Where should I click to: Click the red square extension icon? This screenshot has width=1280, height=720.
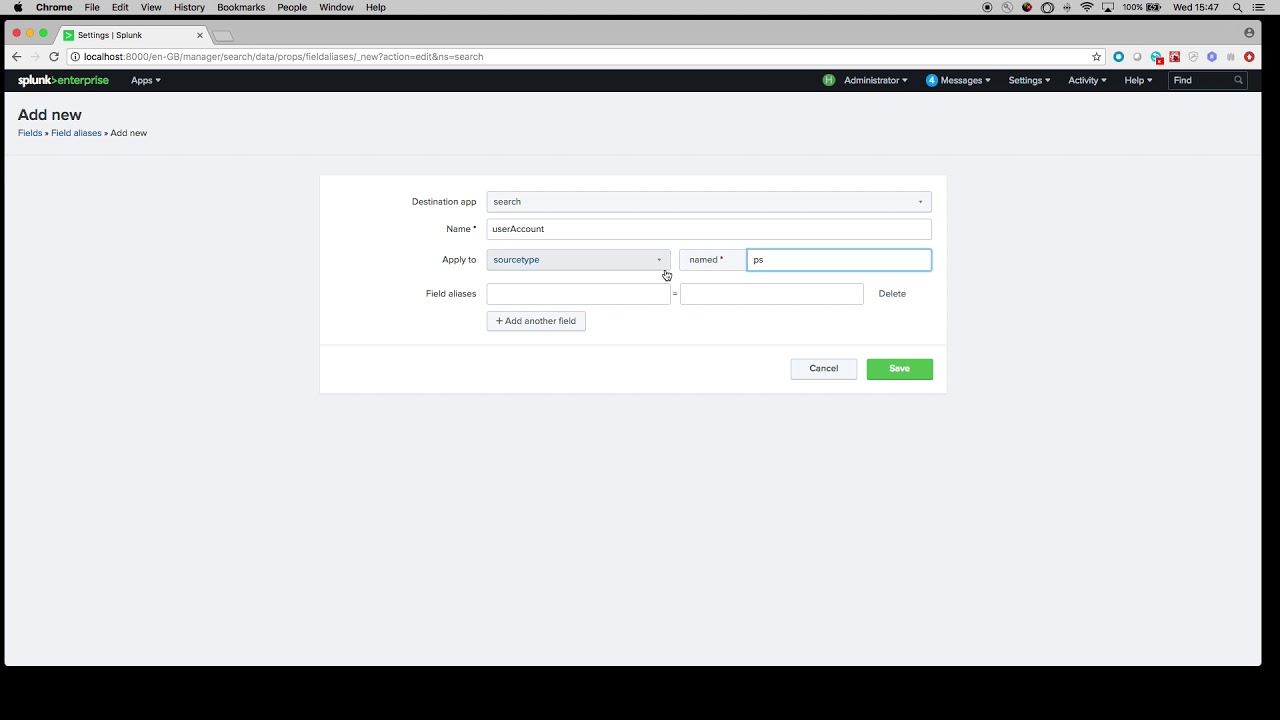point(1175,57)
